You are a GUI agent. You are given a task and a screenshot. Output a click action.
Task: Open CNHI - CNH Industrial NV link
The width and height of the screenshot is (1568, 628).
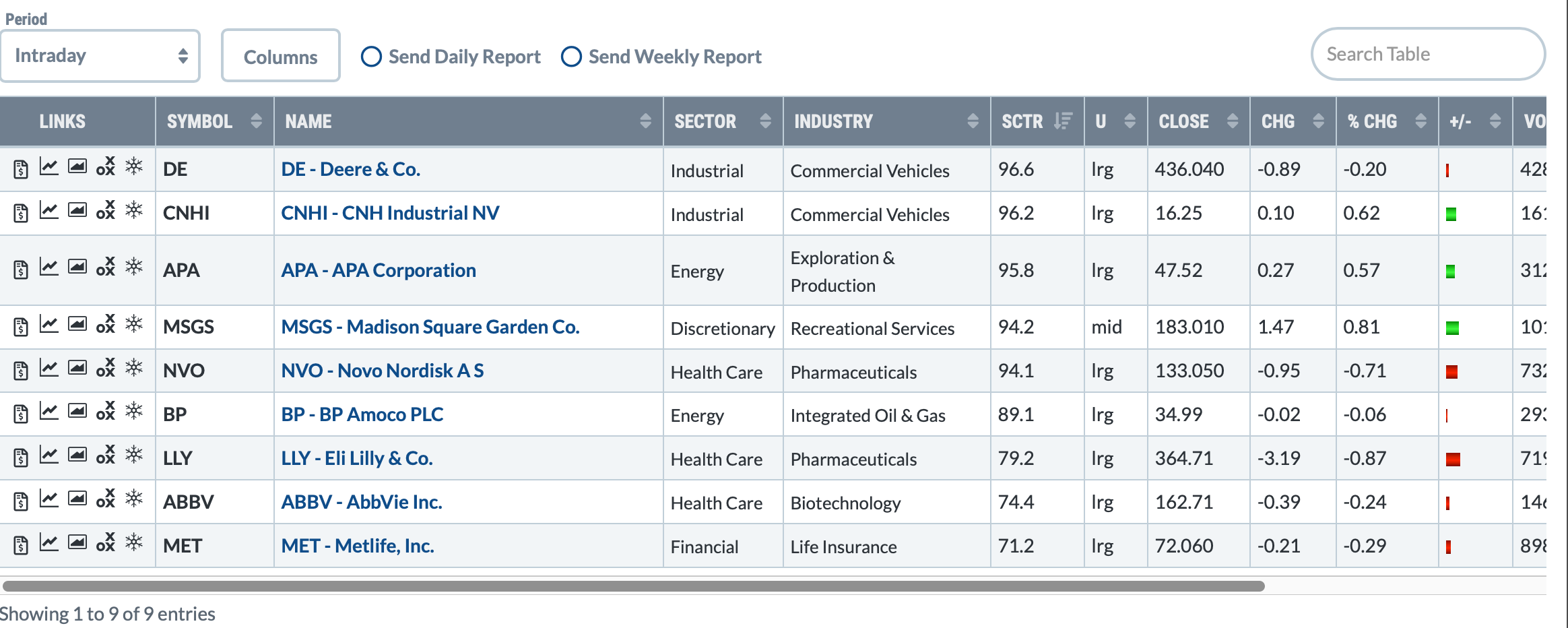click(390, 213)
